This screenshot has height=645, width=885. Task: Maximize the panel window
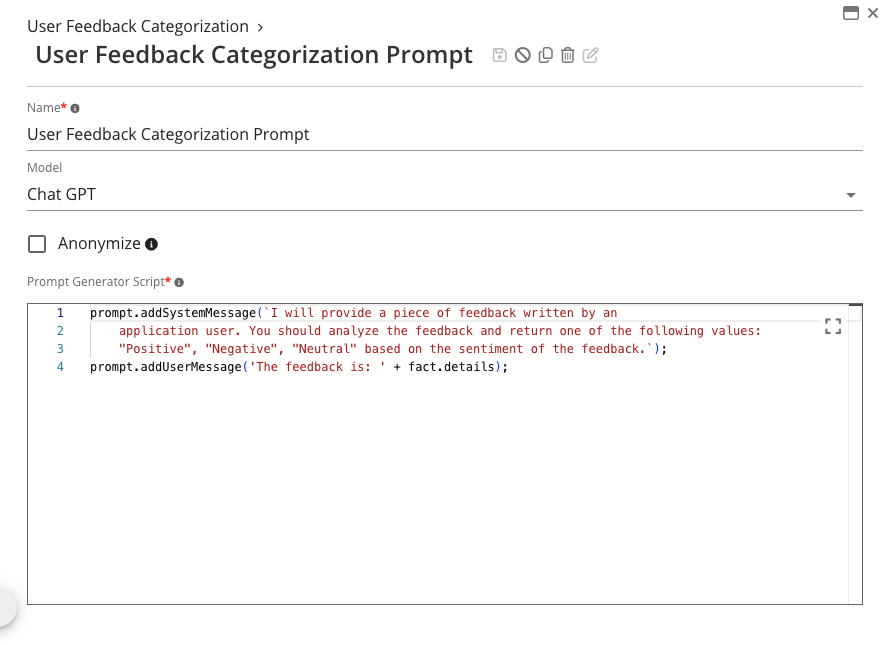pos(851,13)
